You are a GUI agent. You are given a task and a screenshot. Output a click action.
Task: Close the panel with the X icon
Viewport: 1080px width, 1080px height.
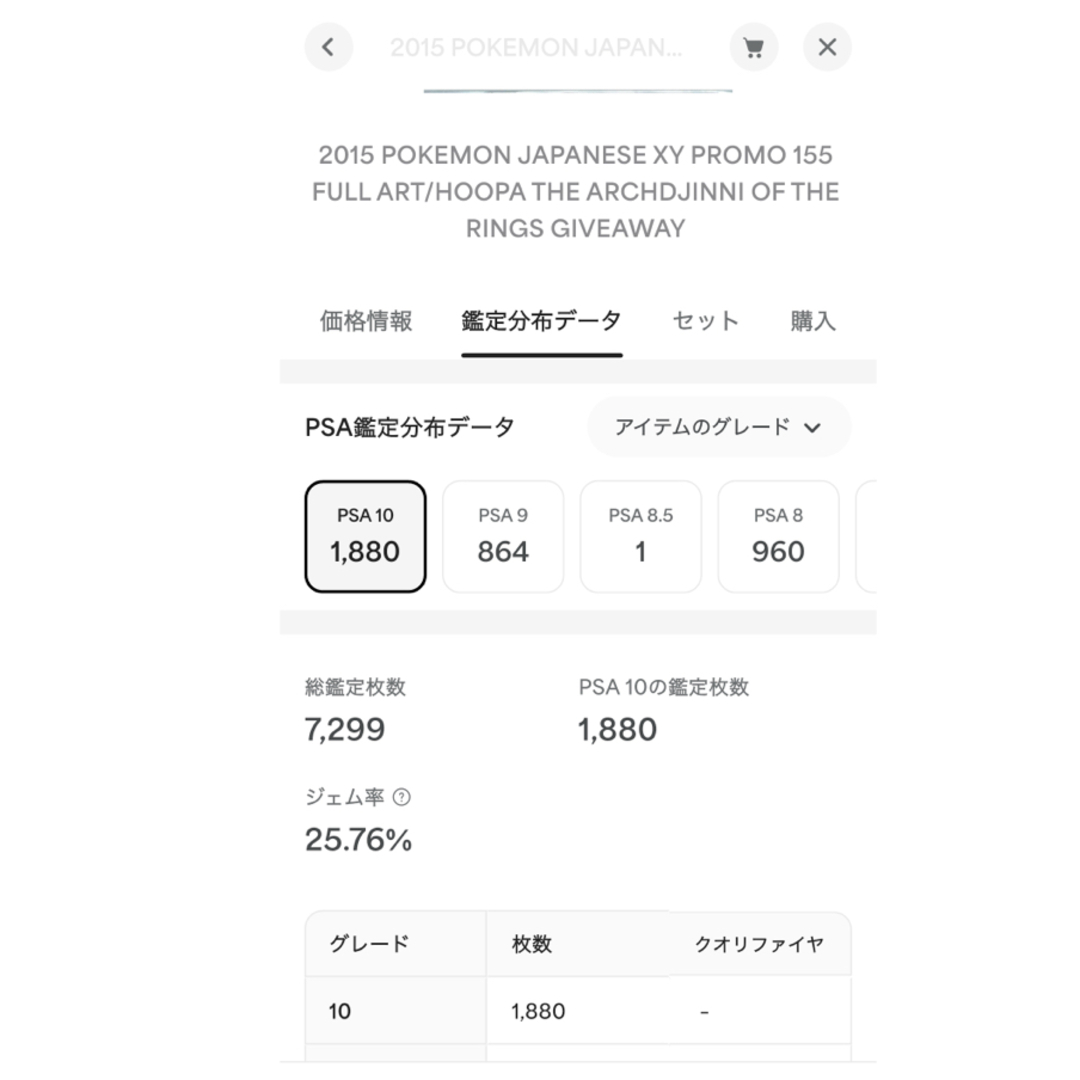tap(827, 47)
